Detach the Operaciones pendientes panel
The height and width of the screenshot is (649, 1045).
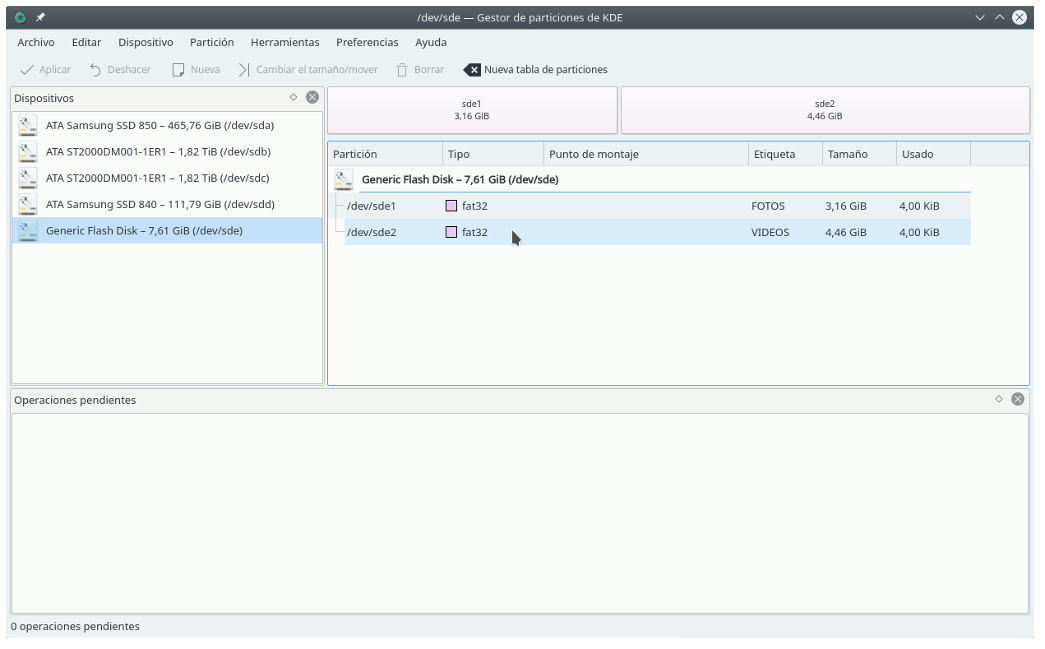tap(998, 399)
